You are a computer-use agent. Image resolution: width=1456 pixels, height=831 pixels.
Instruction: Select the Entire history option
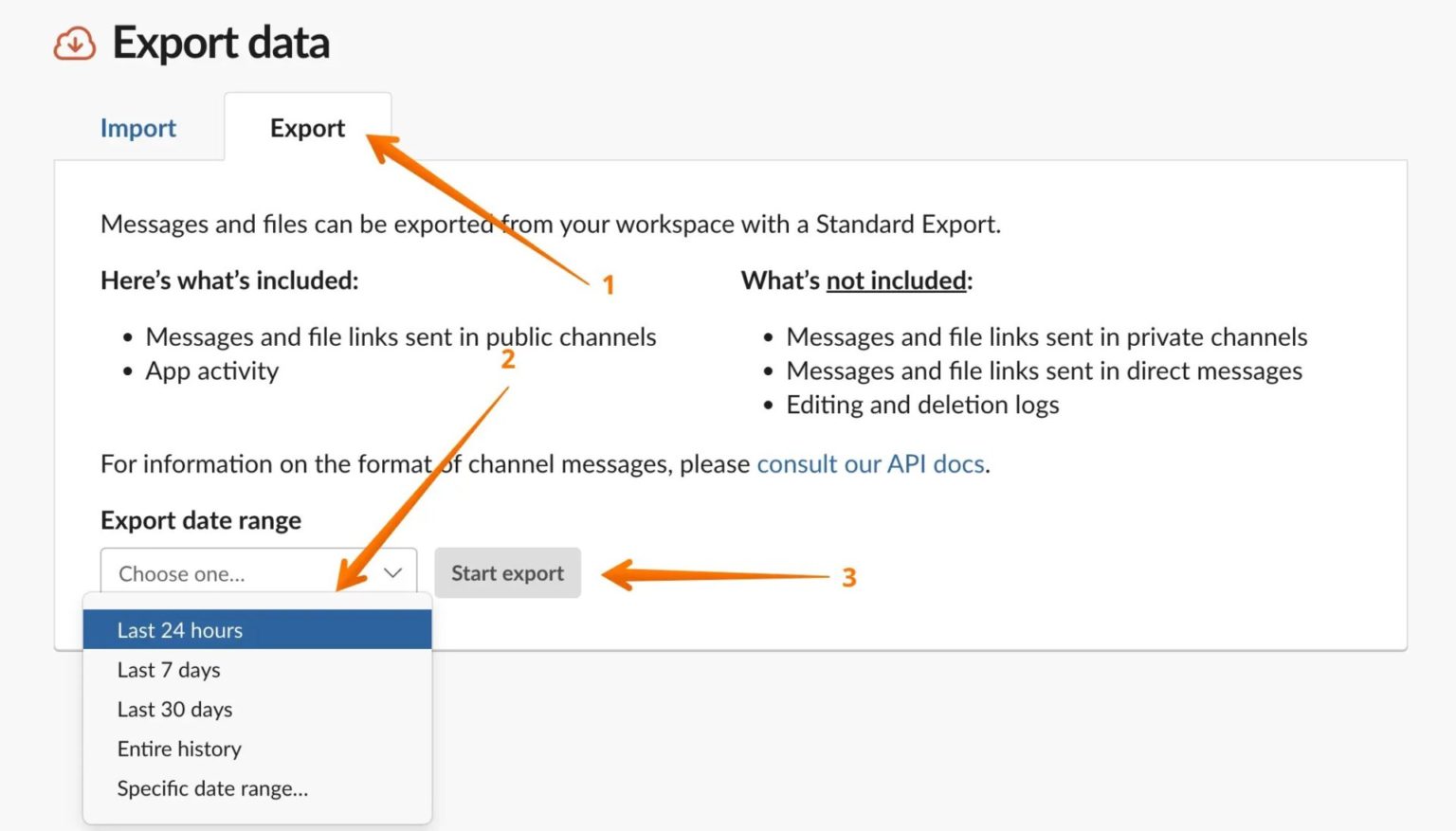[178, 749]
